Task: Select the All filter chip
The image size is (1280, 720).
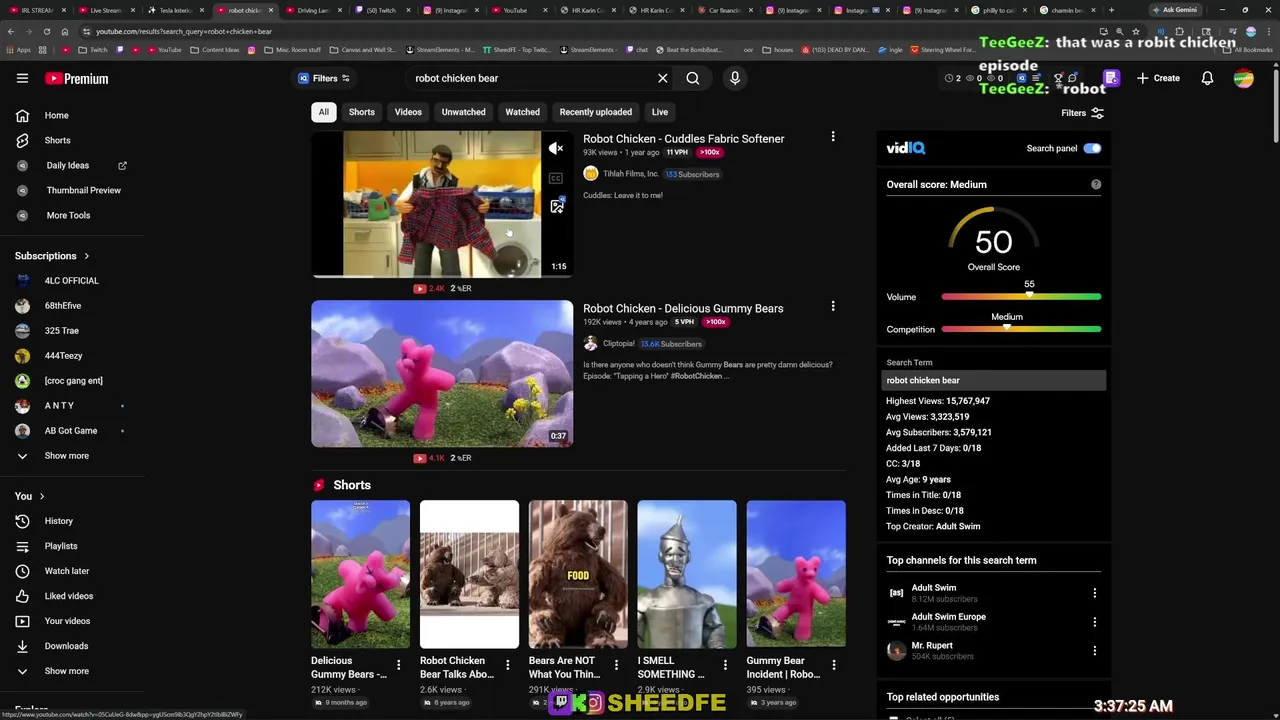Action: (x=323, y=112)
